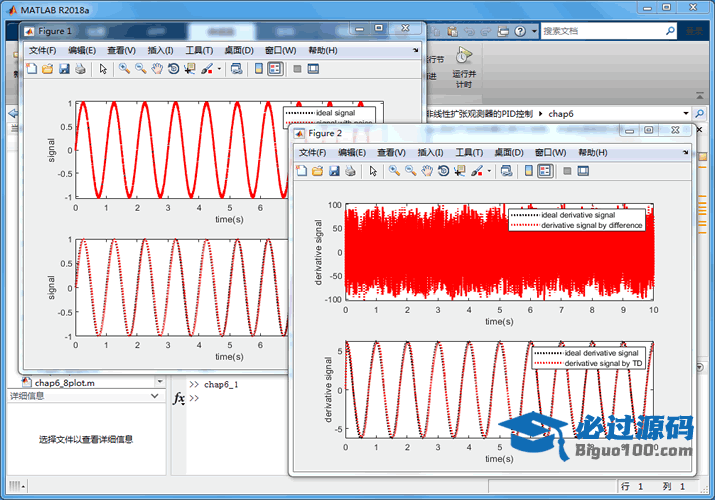Screen dimensions: 715x500
Task: Toggle Insert Legend icon in Figure 2
Action: click(x=545, y=171)
